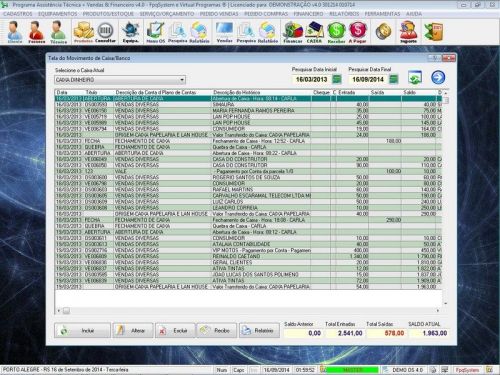Image resolution: width=500 pixels, height=375 pixels.
Task: Open the Financeiro money icon
Action: point(293,32)
